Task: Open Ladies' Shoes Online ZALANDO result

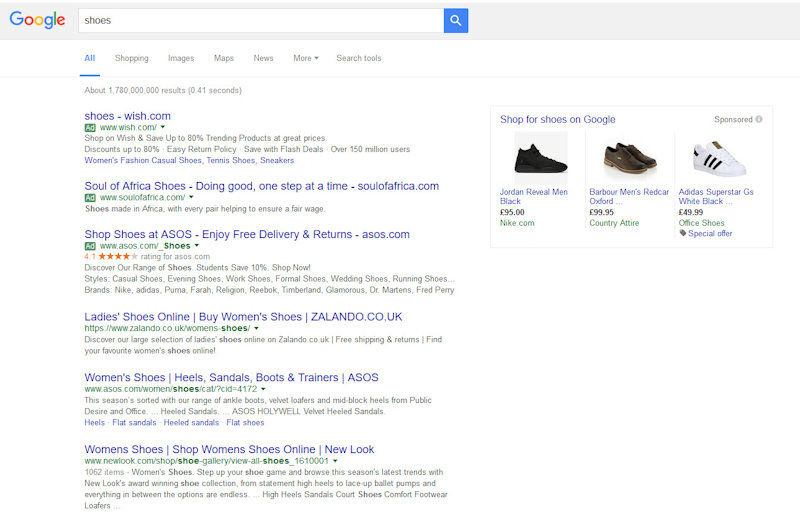Action: (x=243, y=316)
